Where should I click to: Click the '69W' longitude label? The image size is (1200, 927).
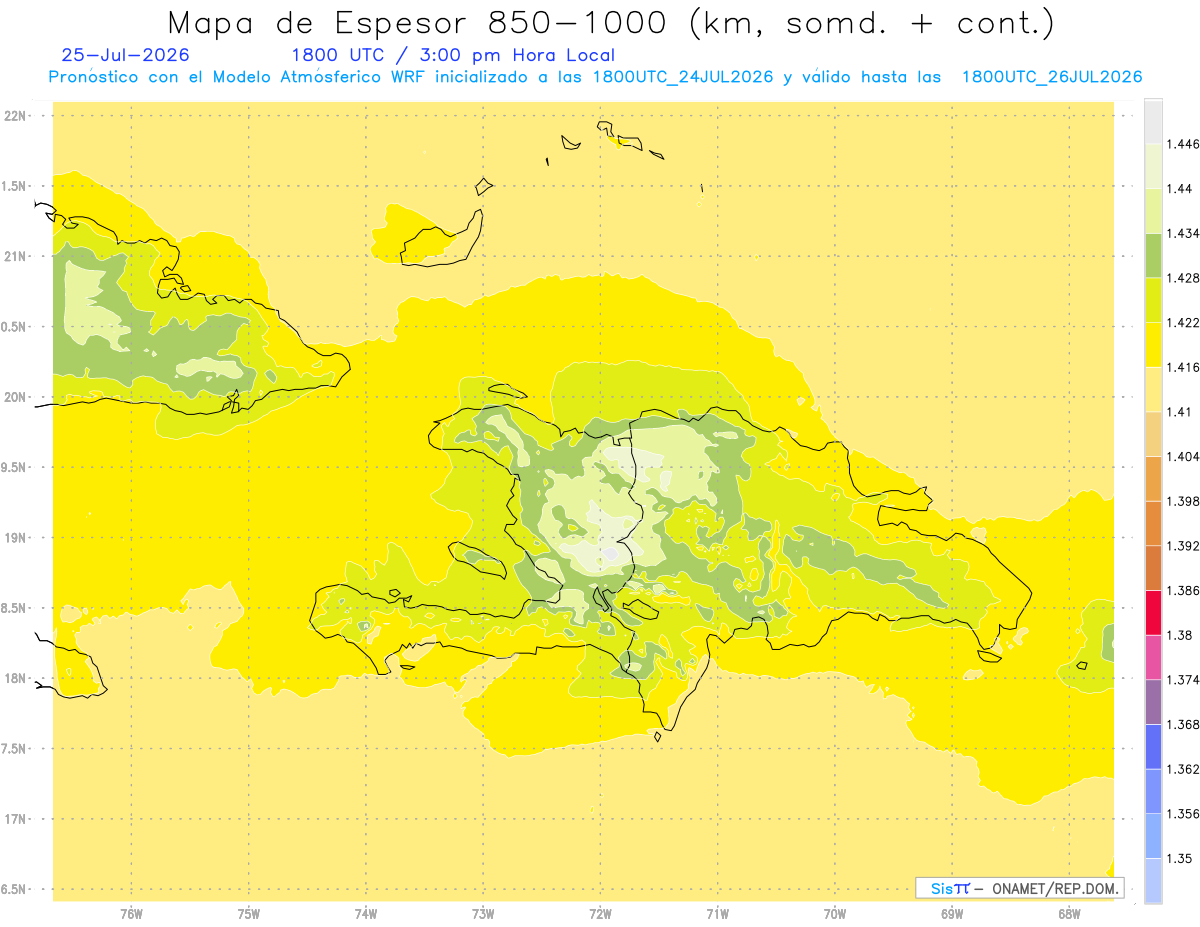(x=952, y=913)
